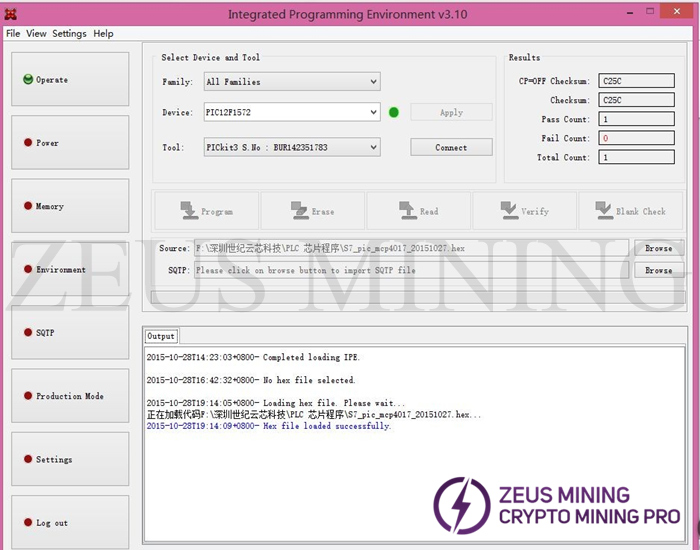
Task: Expand the Device dropdown showing PIC12F1572
Action: 291,113
